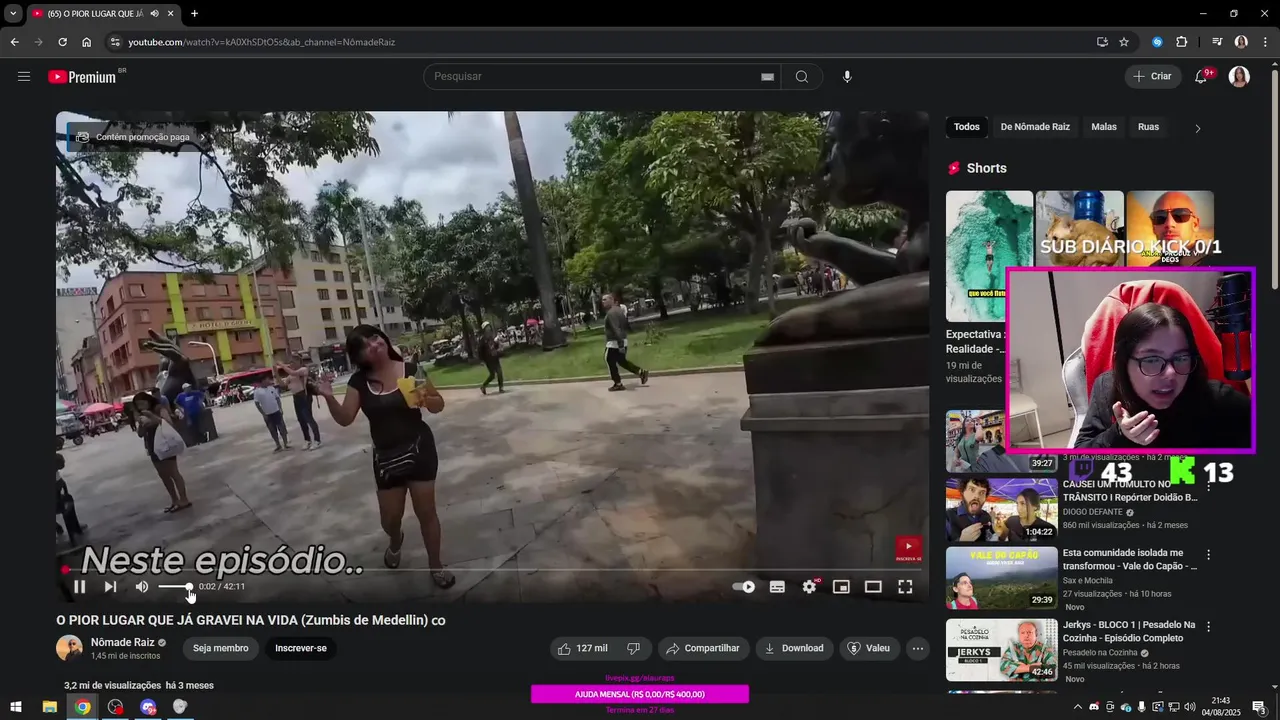Image resolution: width=1280 pixels, height=720 pixels.
Task: Enable miniplayer mode
Action: click(x=841, y=587)
